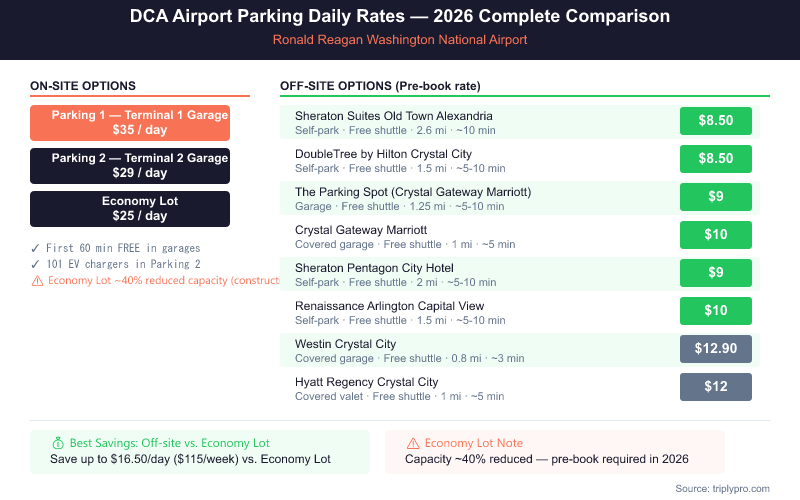Viewport: 800px width, 500px height.
Task: Select Parking 1 Terminal 1 Garage $35 option
Action: pos(130,123)
